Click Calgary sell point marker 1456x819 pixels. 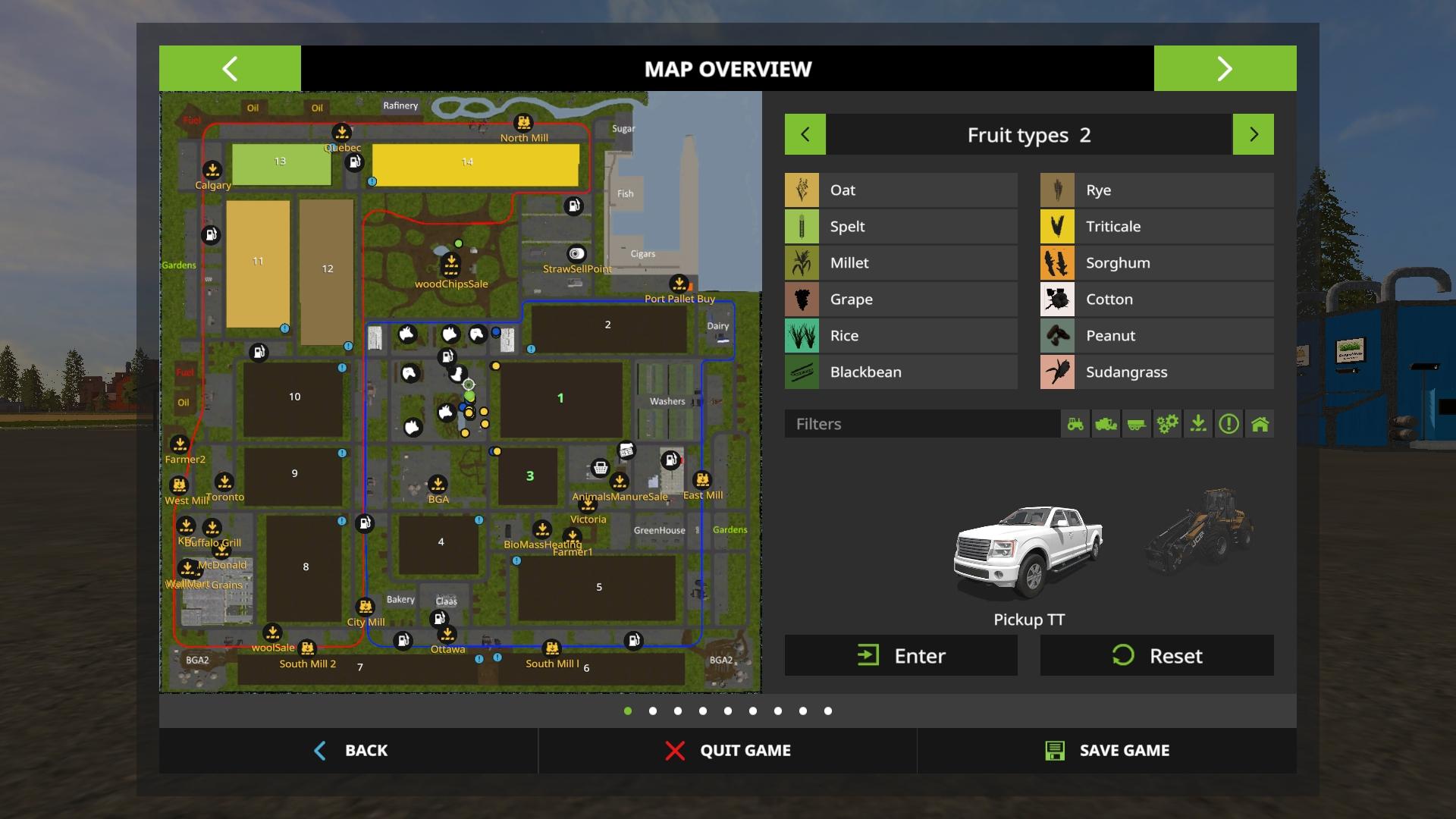212,170
